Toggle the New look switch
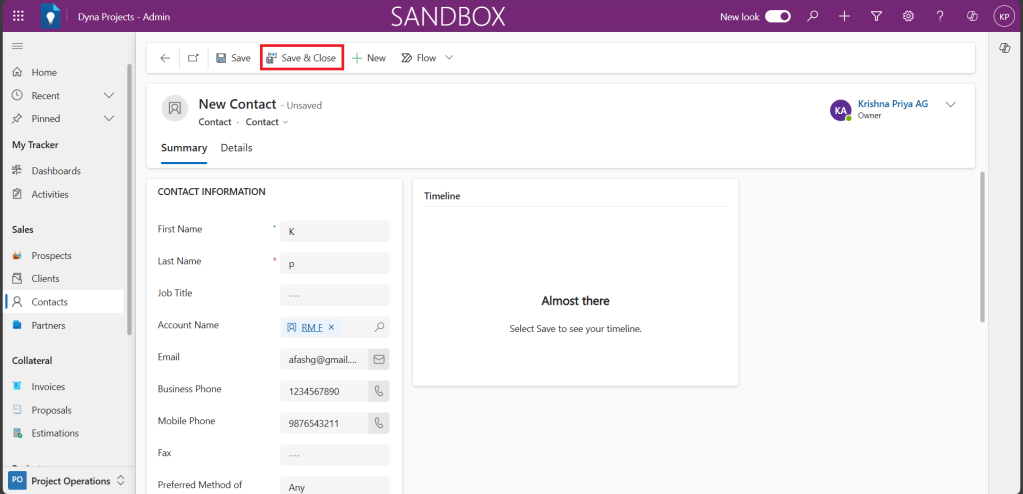The width and height of the screenshot is (1023, 494). pos(778,16)
